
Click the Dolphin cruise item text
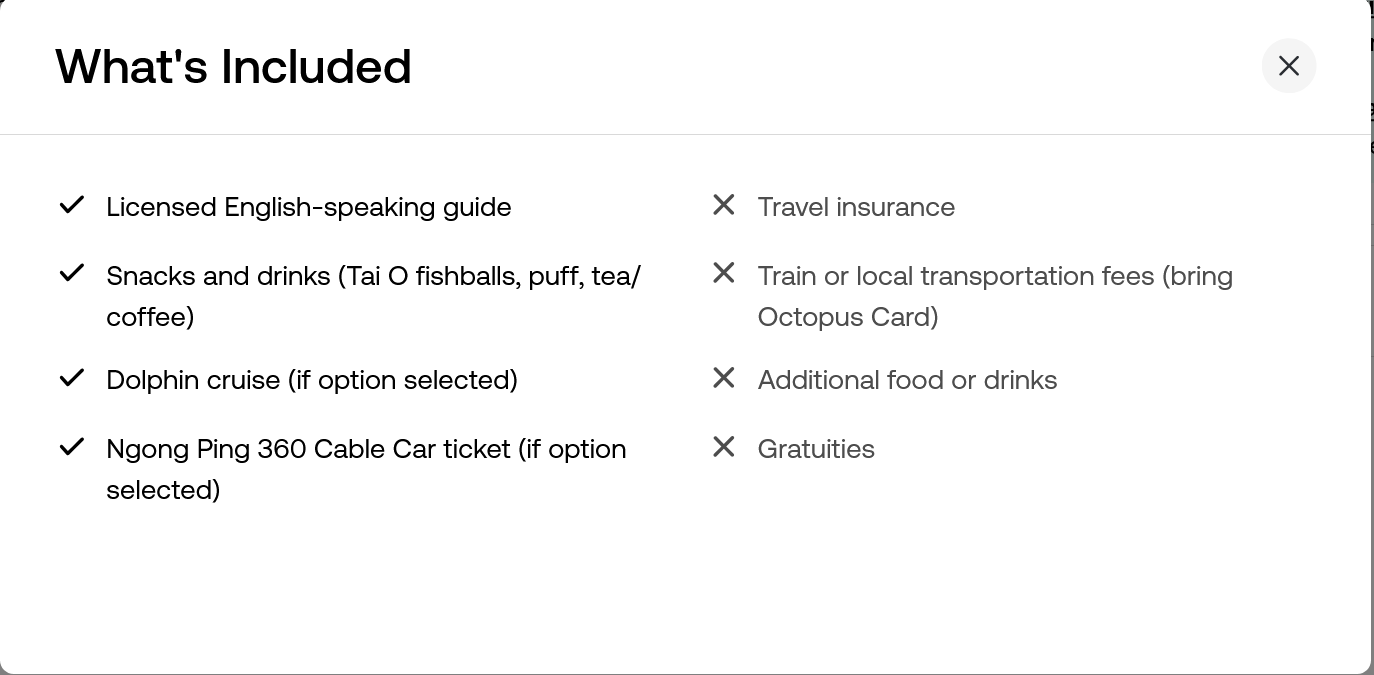tap(312, 380)
